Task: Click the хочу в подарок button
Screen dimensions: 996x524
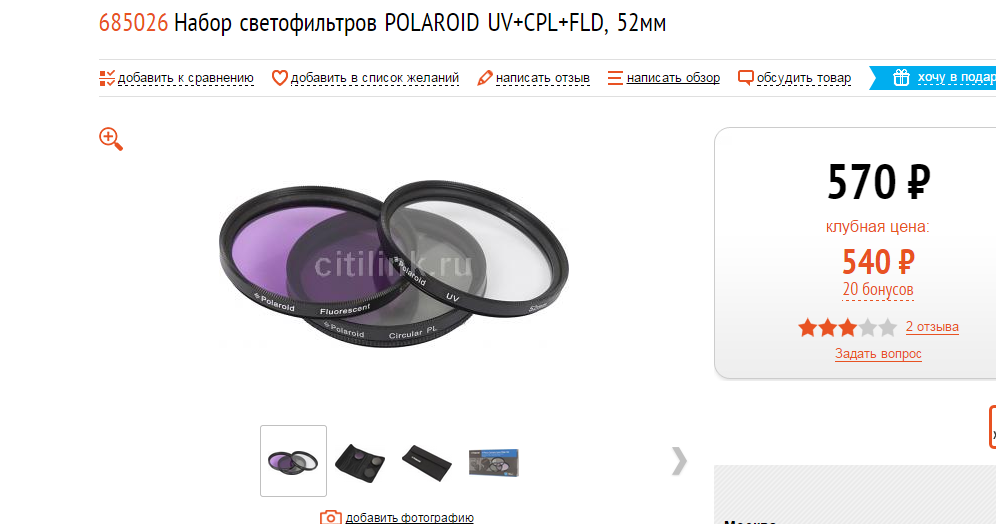Action: coord(932,77)
